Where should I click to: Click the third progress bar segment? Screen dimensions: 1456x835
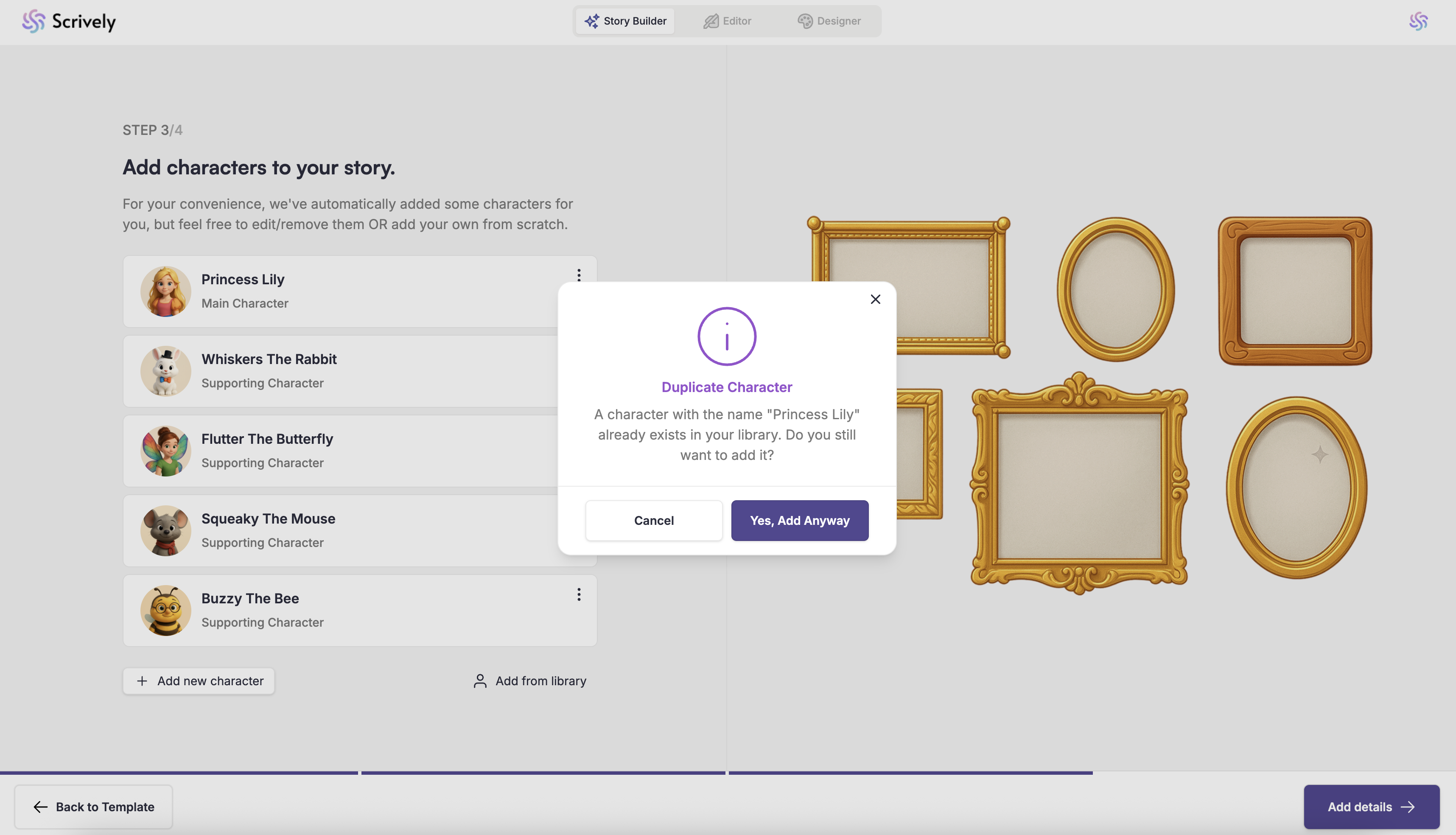coord(910,773)
